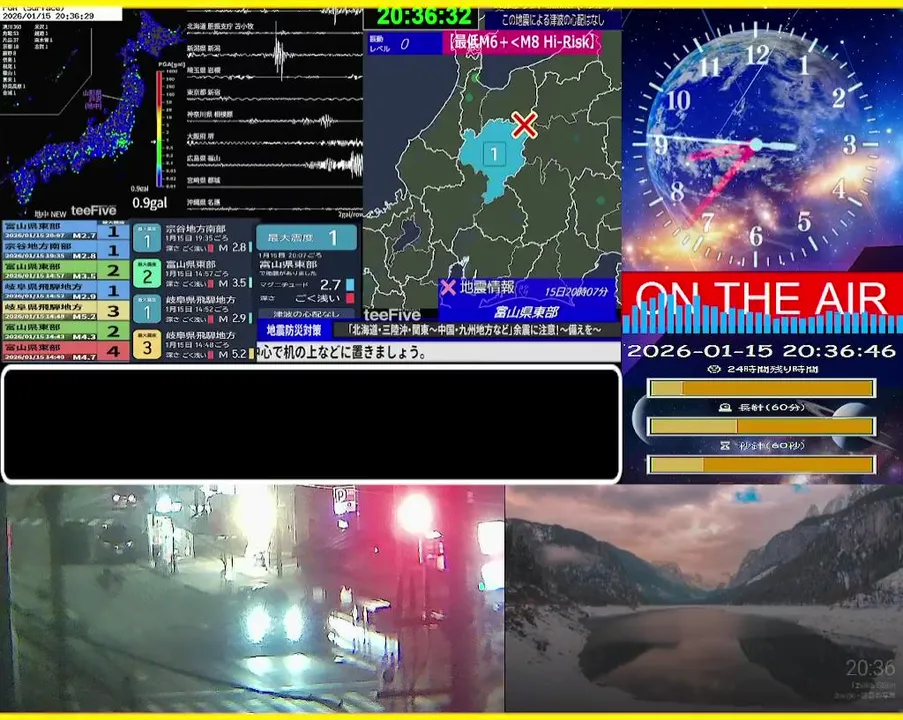Click the scrolling ticker 机の上などに置きましょう
This screenshot has width=903, height=720.
click(x=342, y=352)
